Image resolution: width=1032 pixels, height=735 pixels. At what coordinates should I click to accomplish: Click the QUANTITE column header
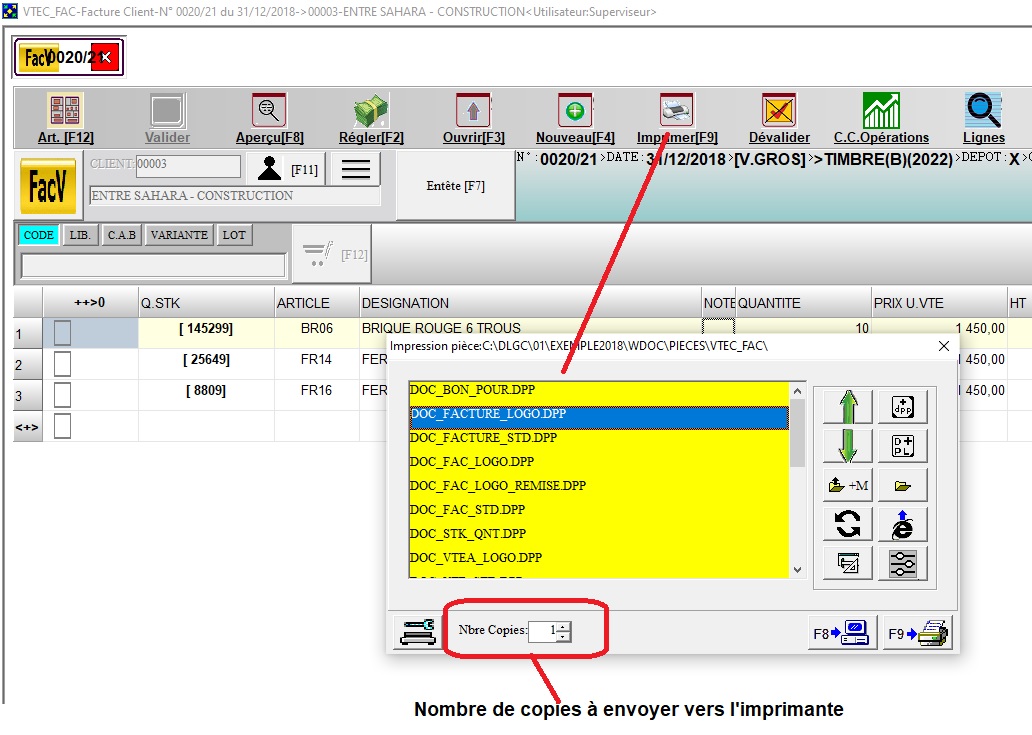click(x=803, y=303)
